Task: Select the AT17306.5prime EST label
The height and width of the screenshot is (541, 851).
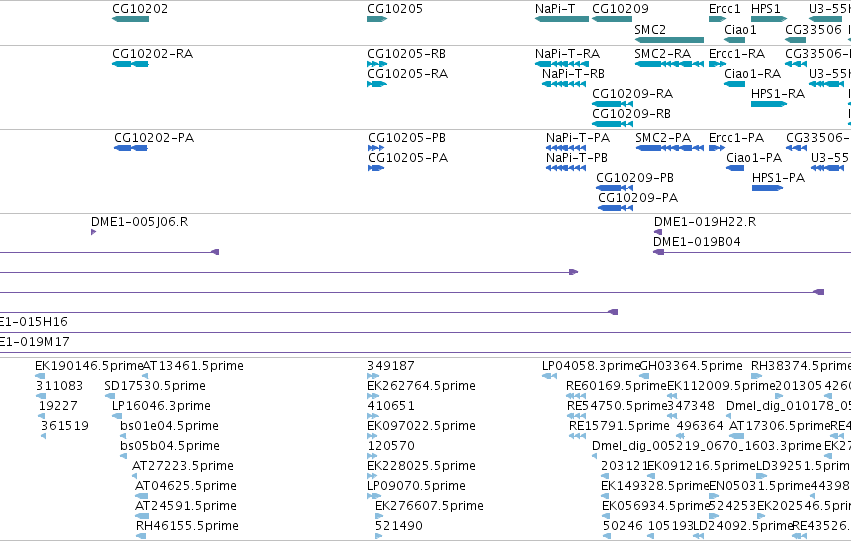Action: pyautogui.click(x=779, y=426)
